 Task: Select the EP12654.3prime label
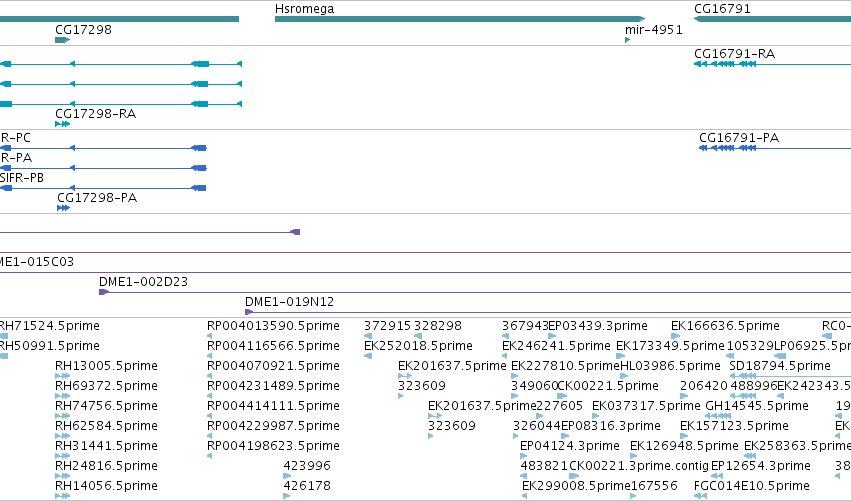coord(760,466)
